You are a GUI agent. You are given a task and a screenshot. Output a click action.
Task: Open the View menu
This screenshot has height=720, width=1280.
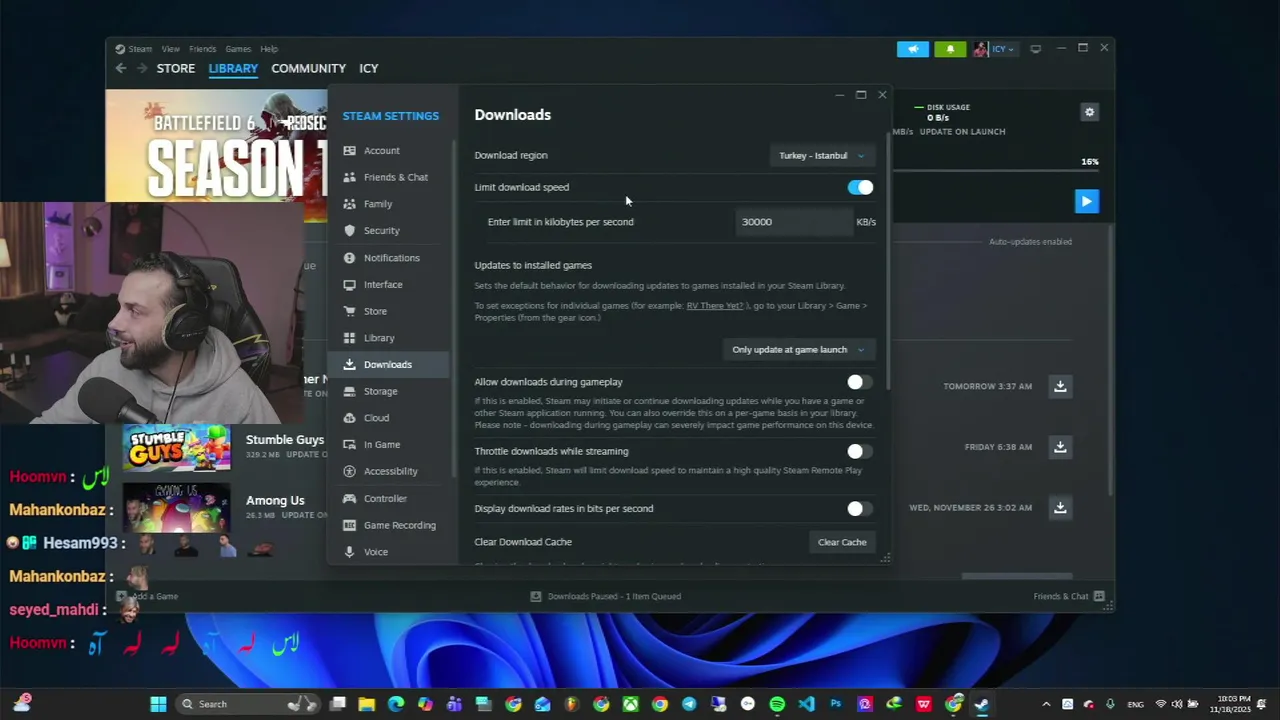(x=171, y=49)
